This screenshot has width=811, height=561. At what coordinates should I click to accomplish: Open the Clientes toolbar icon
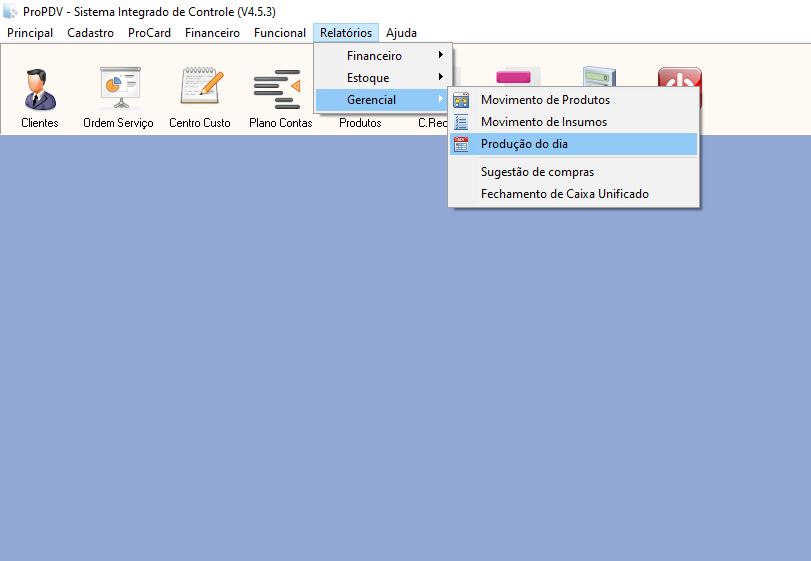(x=40, y=89)
